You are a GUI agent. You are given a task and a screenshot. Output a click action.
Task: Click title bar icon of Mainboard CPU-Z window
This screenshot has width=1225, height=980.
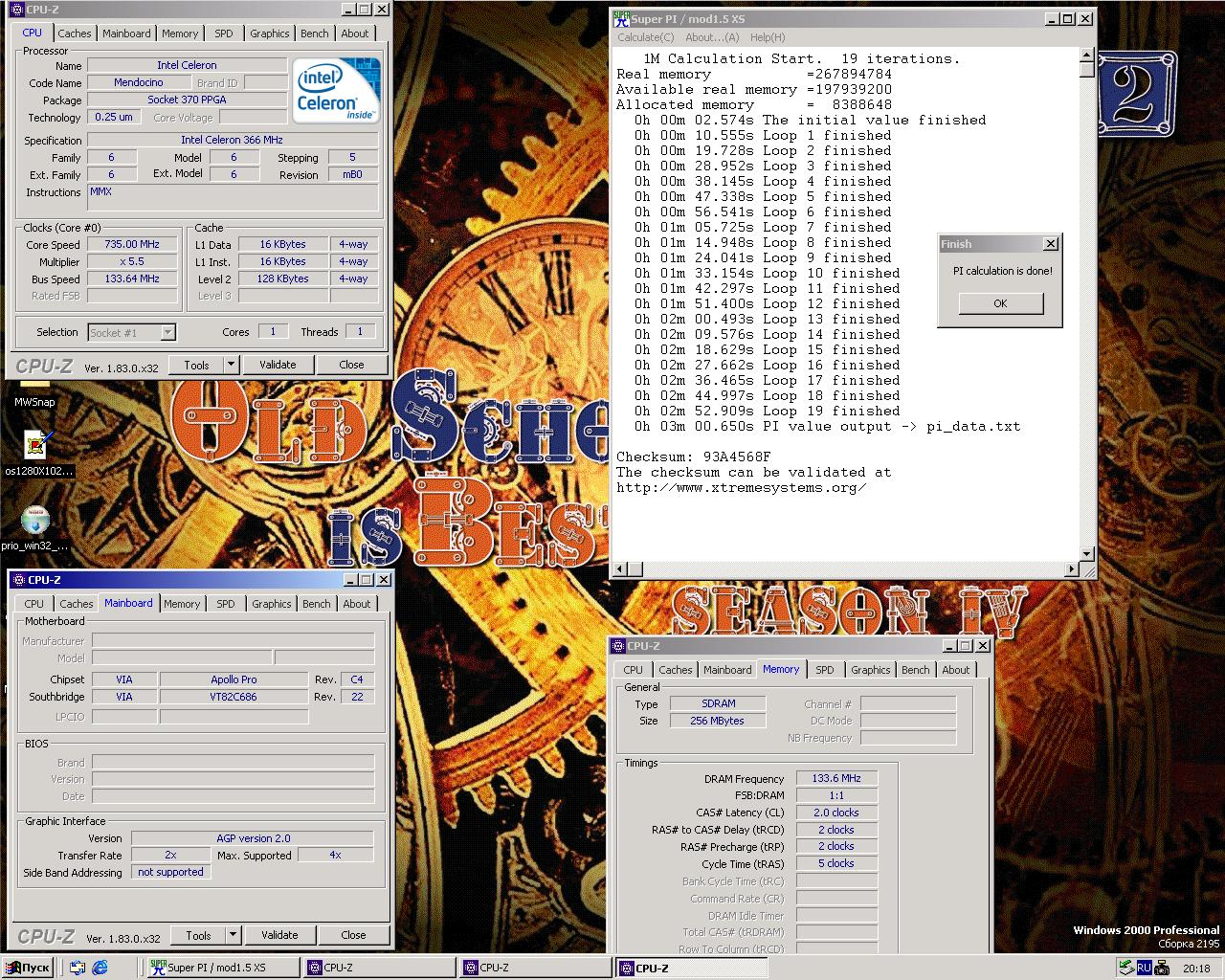click(18, 579)
